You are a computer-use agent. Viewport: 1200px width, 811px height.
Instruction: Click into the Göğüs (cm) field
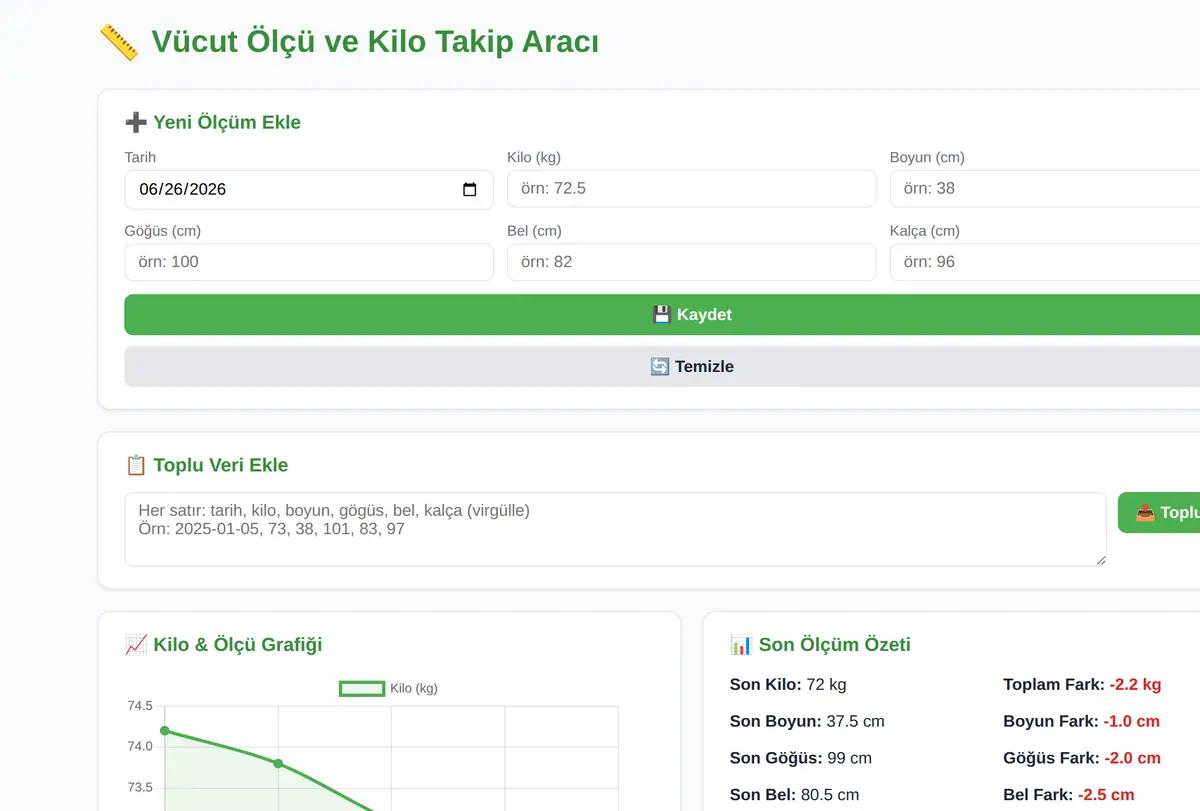pyautogui.click(x=309, y=262)
